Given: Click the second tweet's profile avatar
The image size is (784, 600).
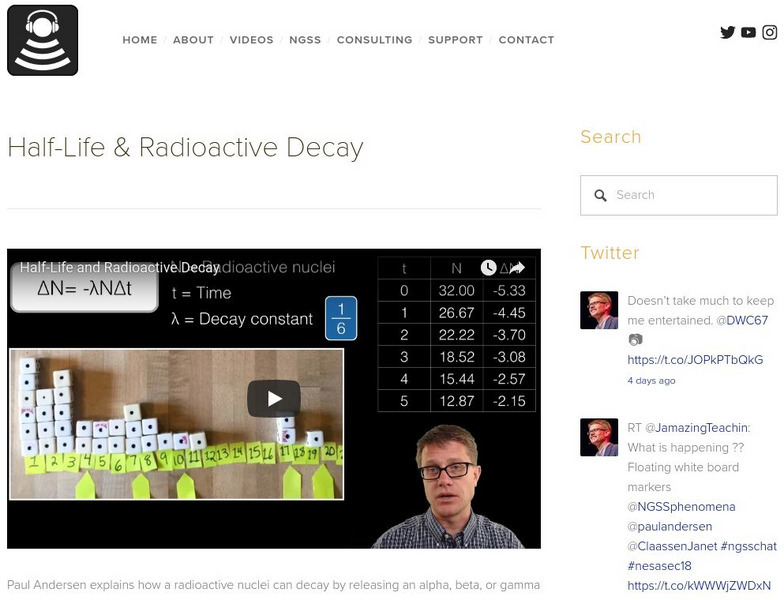Looking at the screenshot, I should tap(599, 437).
